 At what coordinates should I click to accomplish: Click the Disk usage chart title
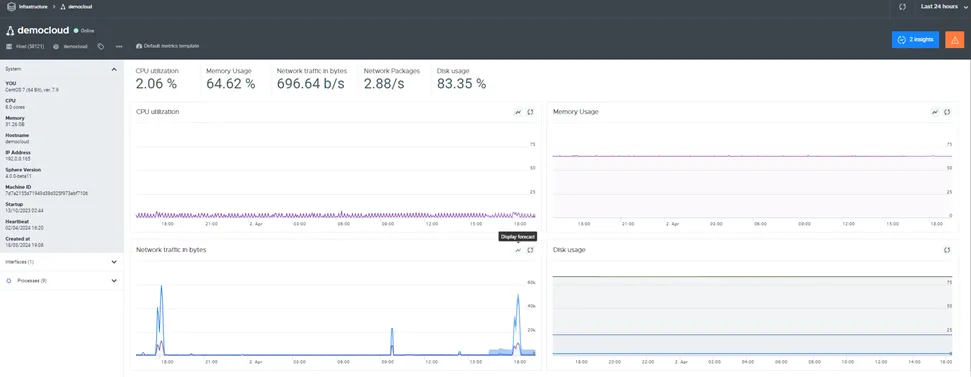tap(569, 249)
